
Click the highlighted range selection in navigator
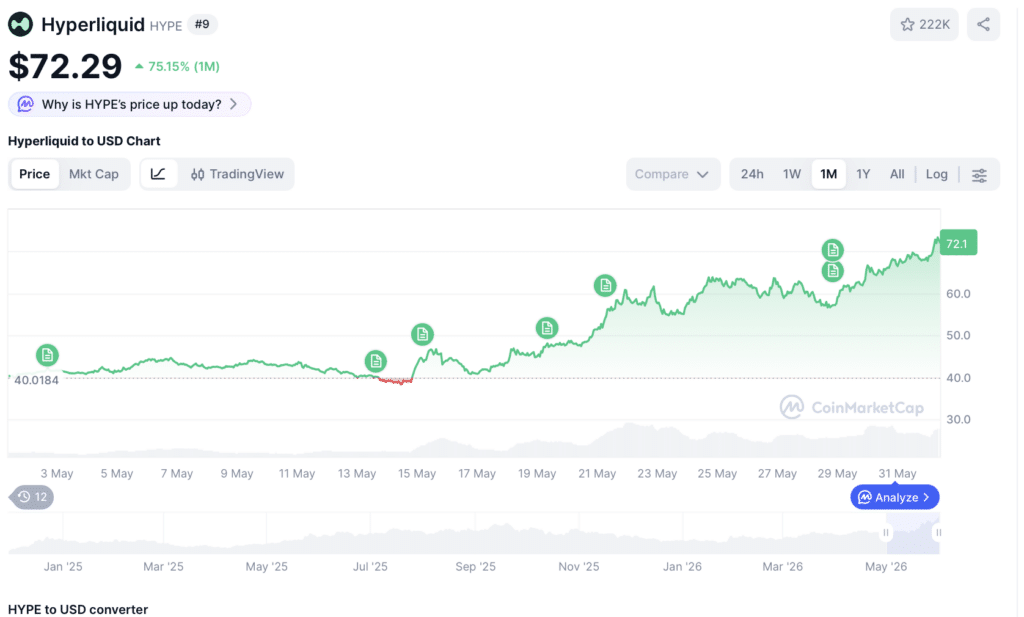912,533
